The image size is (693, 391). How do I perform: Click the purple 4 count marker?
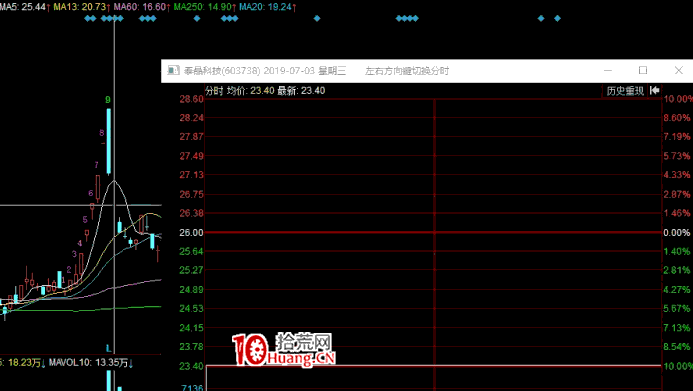80,243
